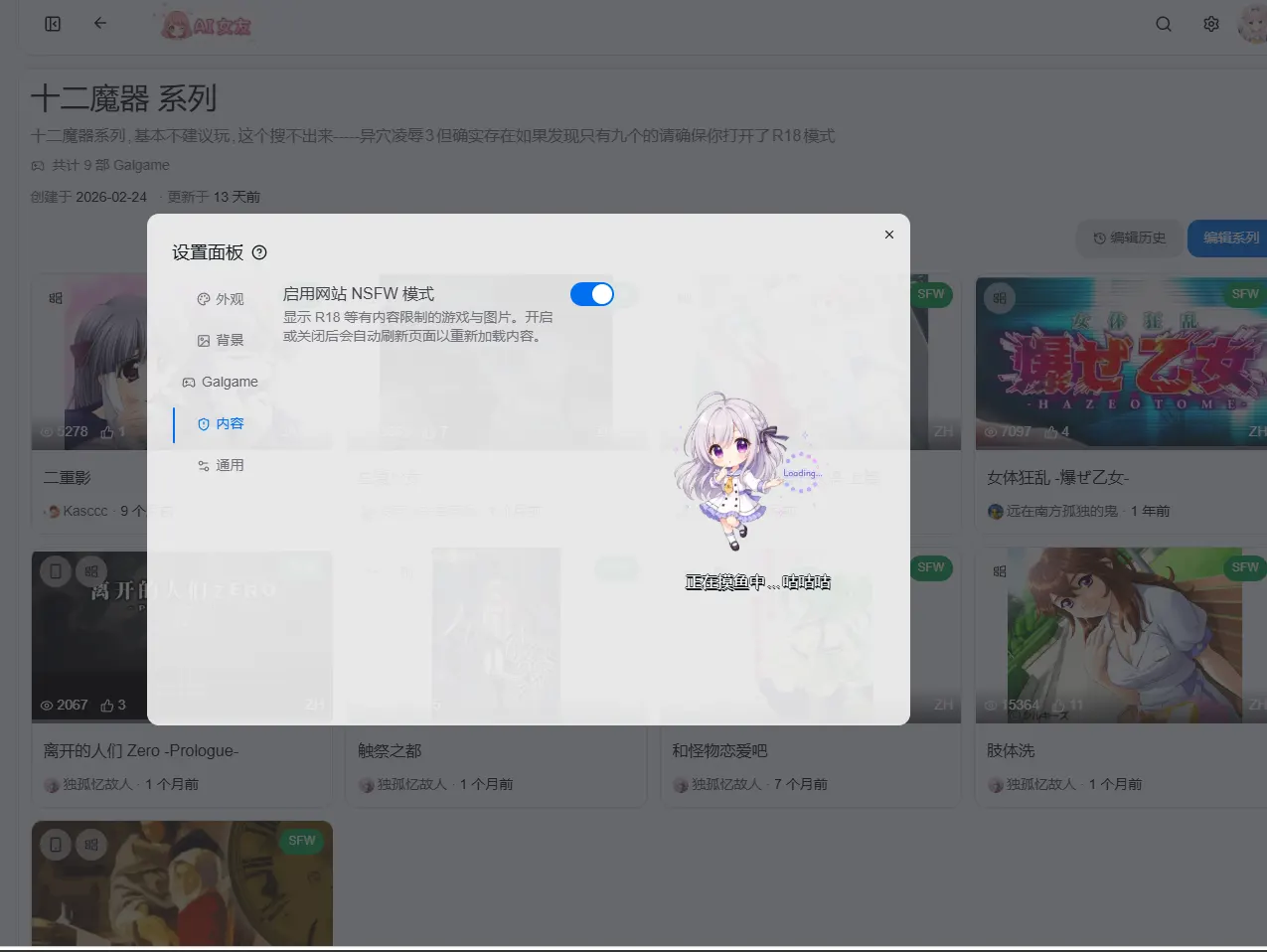Select the 通用 settings tab

coord(221,465)
